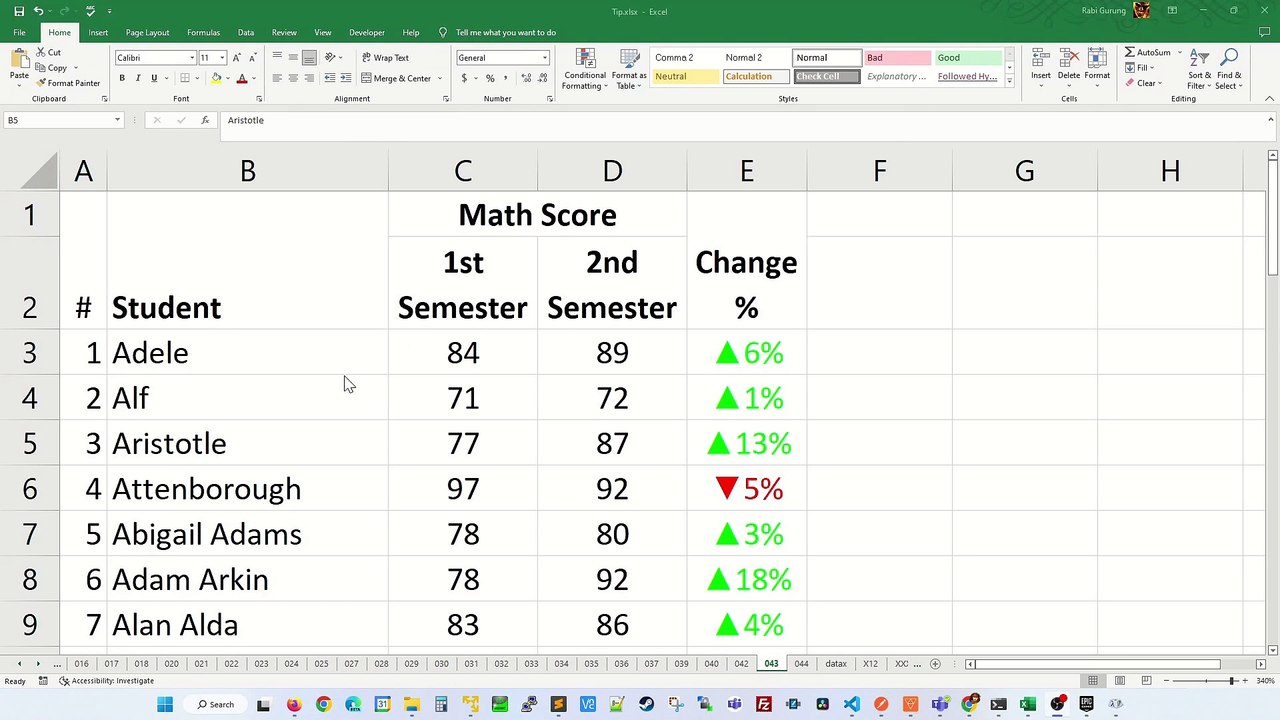Open the Page Layout ribbon tab
Screen dimensions: 1280x720
click(x=147, y=32)
